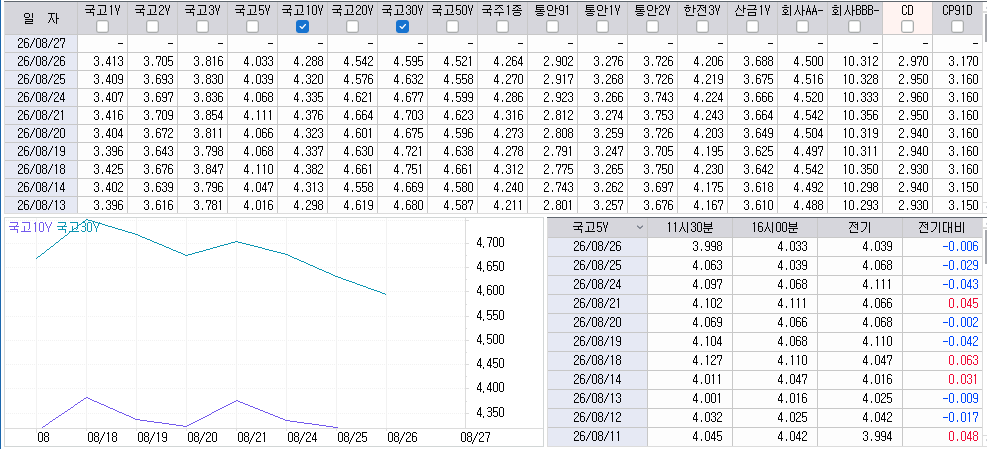Tick the CD column checkbox
The image size is (987, 449).
point(907,26)
